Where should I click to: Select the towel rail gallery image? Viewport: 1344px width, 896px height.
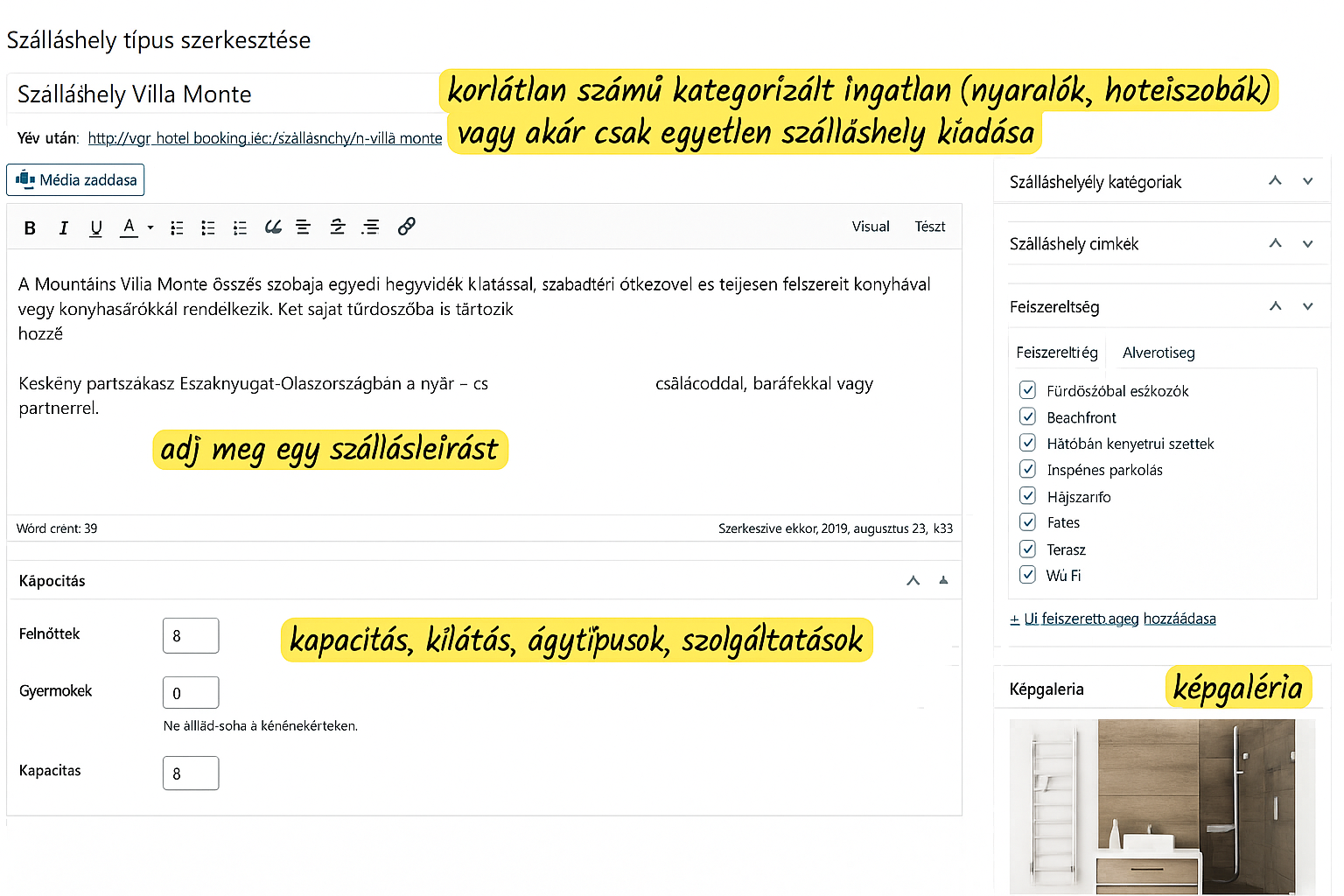(x=1053, y=806)
